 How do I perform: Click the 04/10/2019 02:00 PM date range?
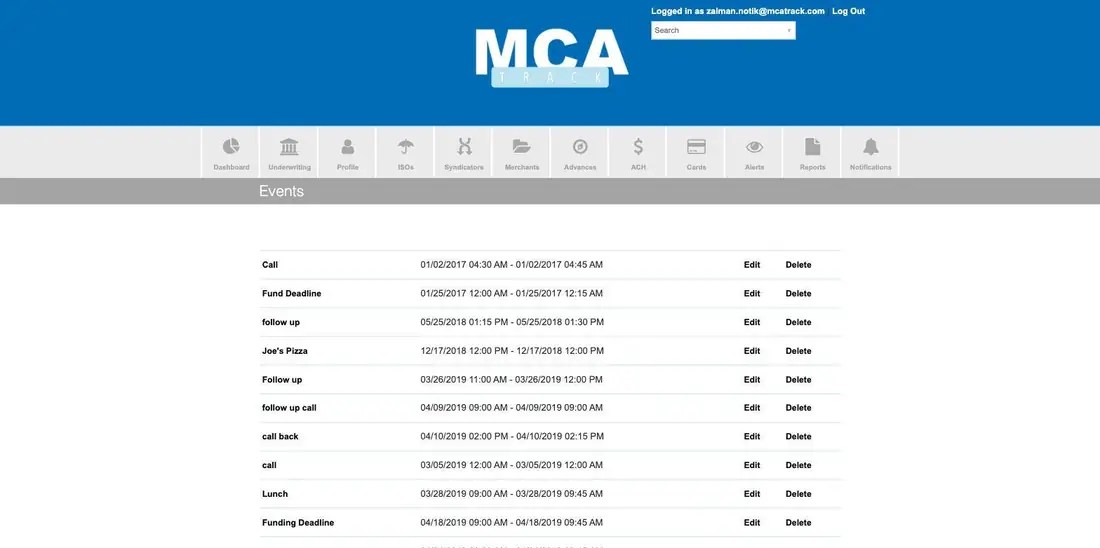tap(512, 437)
